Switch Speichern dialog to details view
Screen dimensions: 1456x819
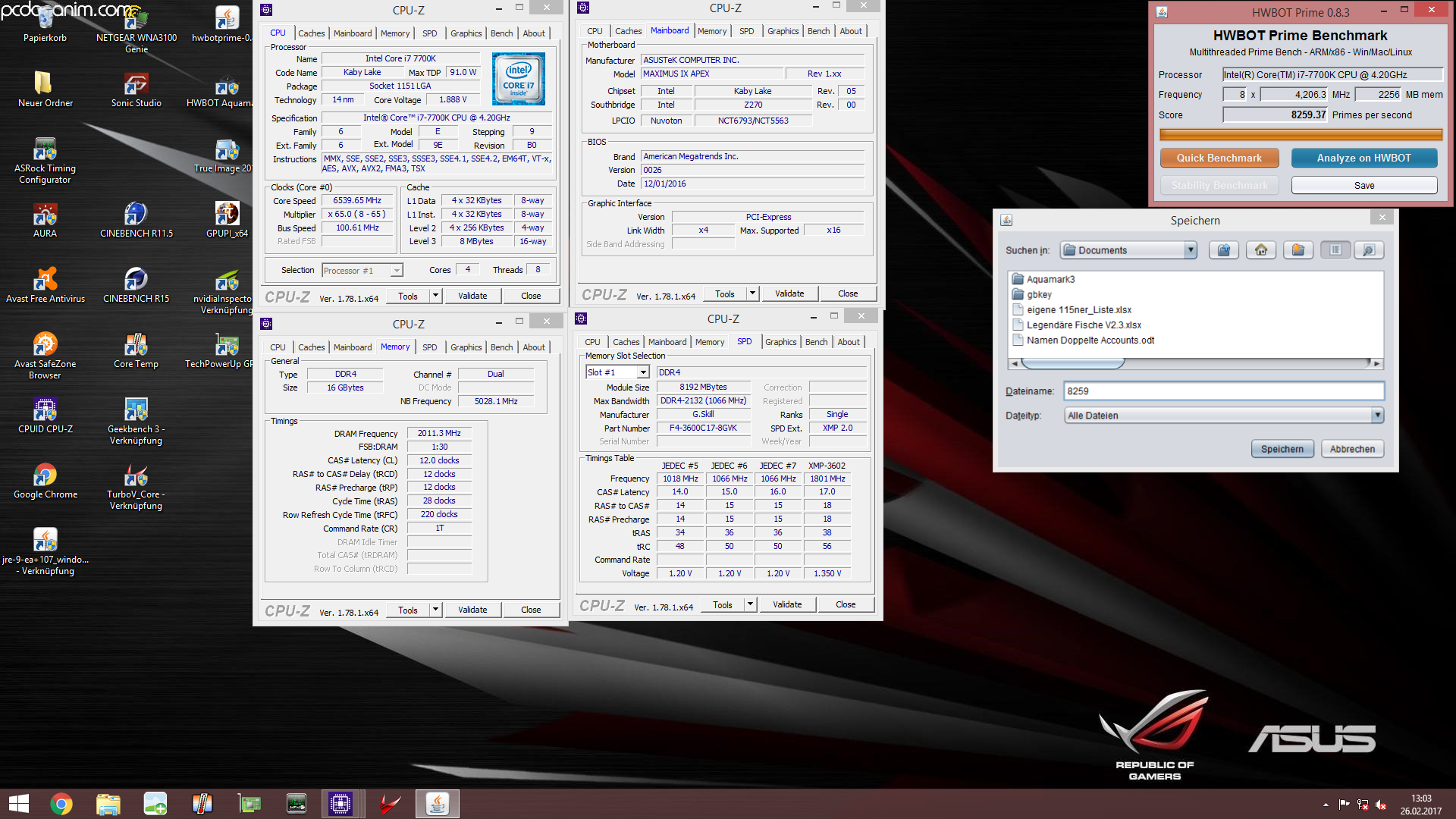pos(1368,250)
